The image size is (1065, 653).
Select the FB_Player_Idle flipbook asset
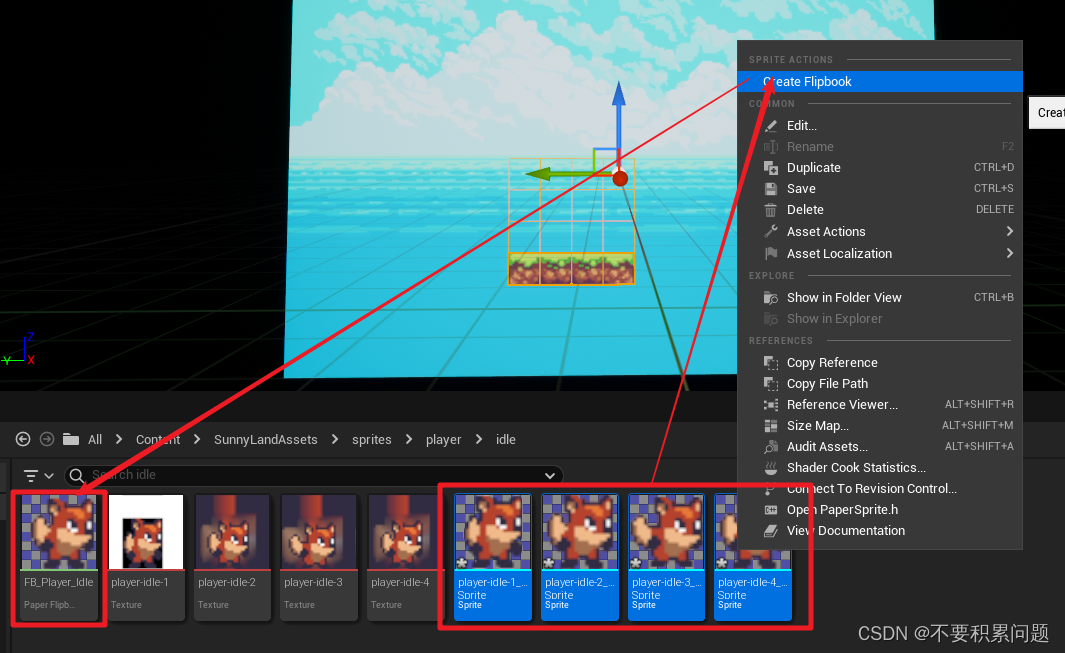pyautogui.click(x=59, y=557)
